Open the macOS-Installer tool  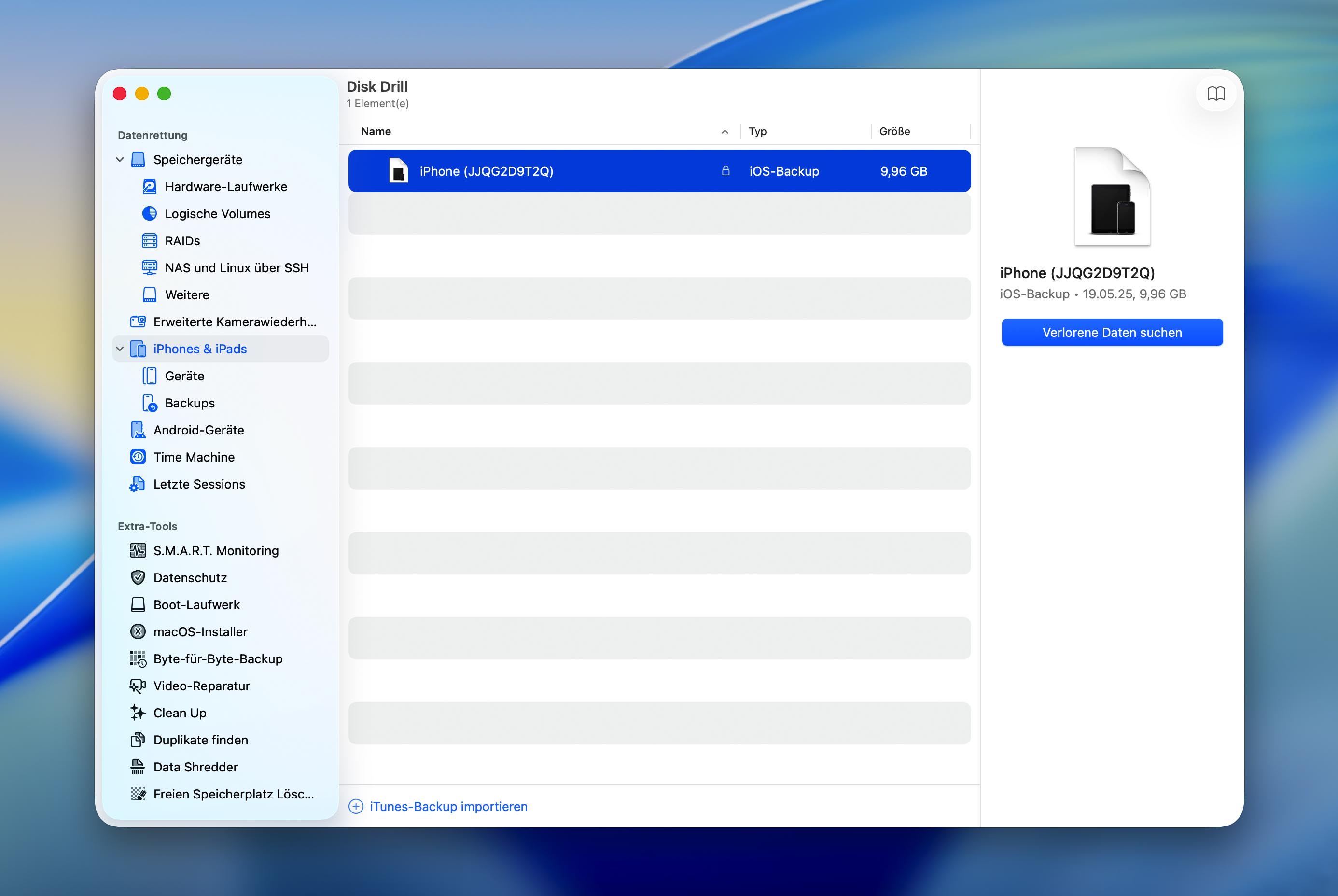click(x=200, y=632)
